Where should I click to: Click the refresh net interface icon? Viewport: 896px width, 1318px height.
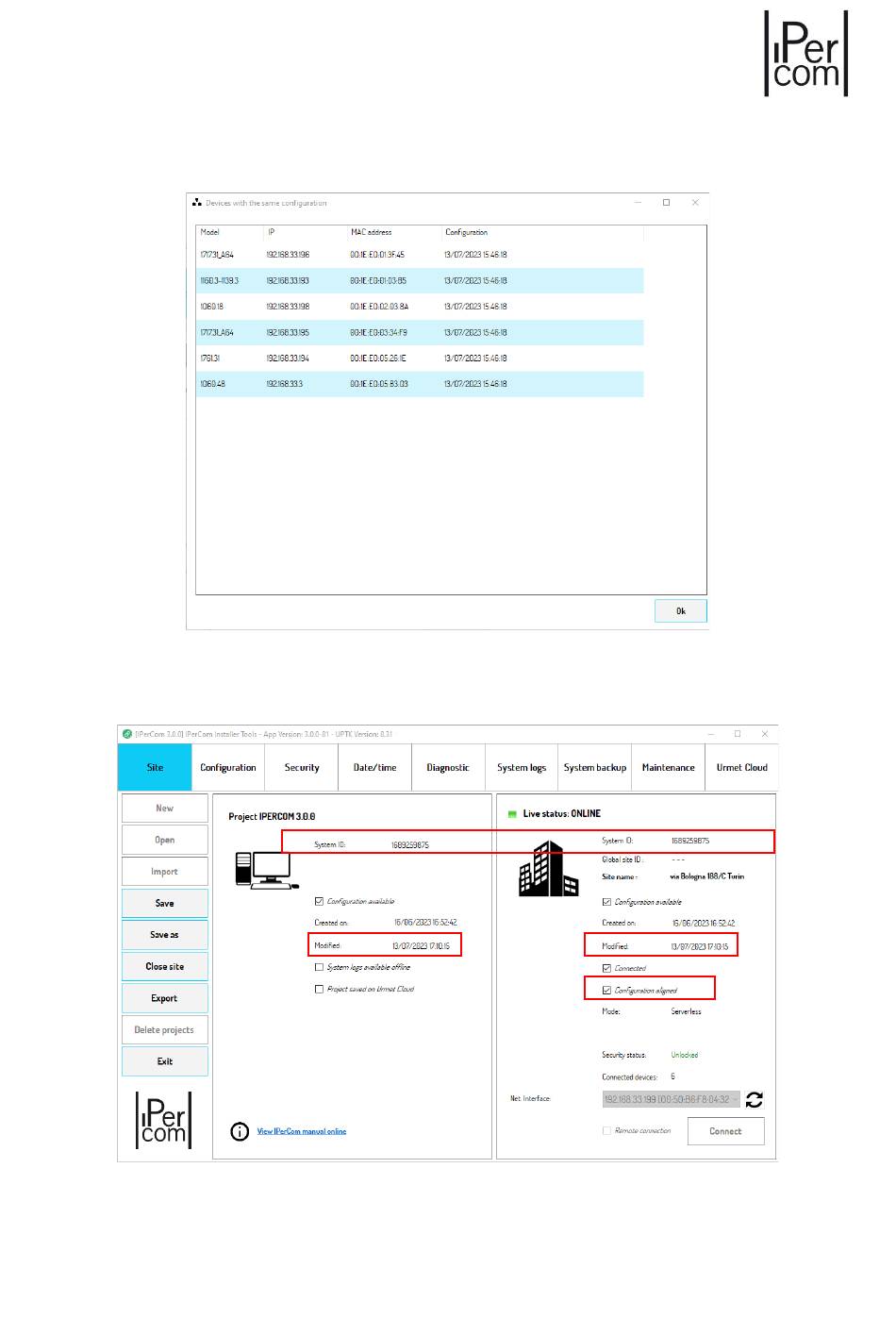[x=755, y=1099]
